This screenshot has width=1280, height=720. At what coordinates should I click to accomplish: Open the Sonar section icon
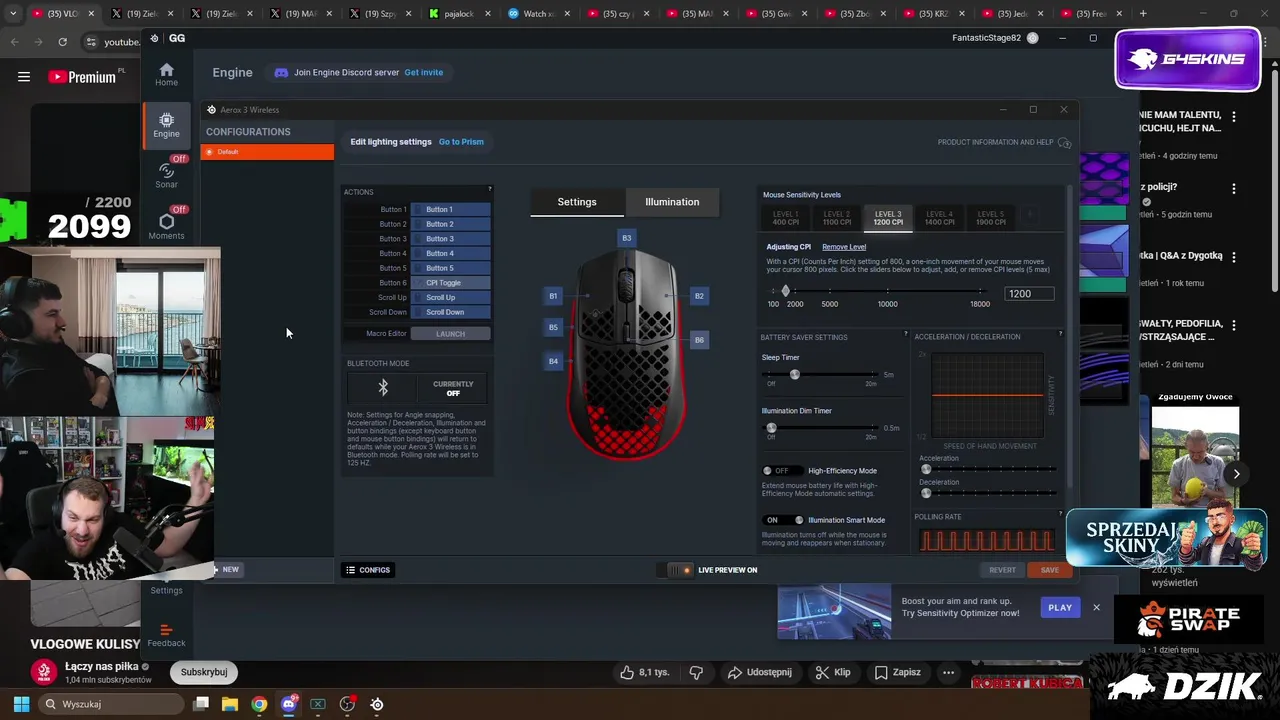pos(166,171)
